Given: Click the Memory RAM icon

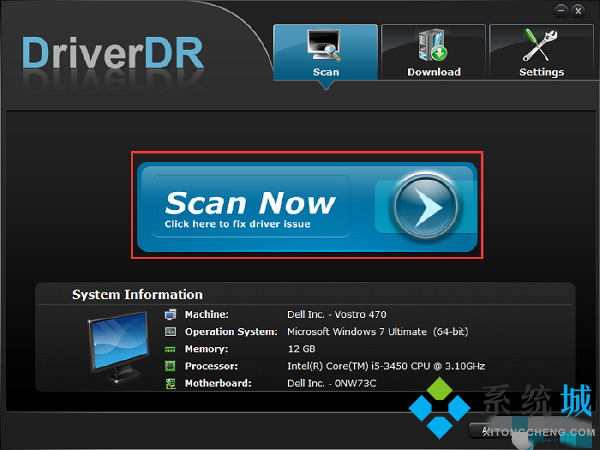Looking at the screenshot, I should [x=170, y=349].
